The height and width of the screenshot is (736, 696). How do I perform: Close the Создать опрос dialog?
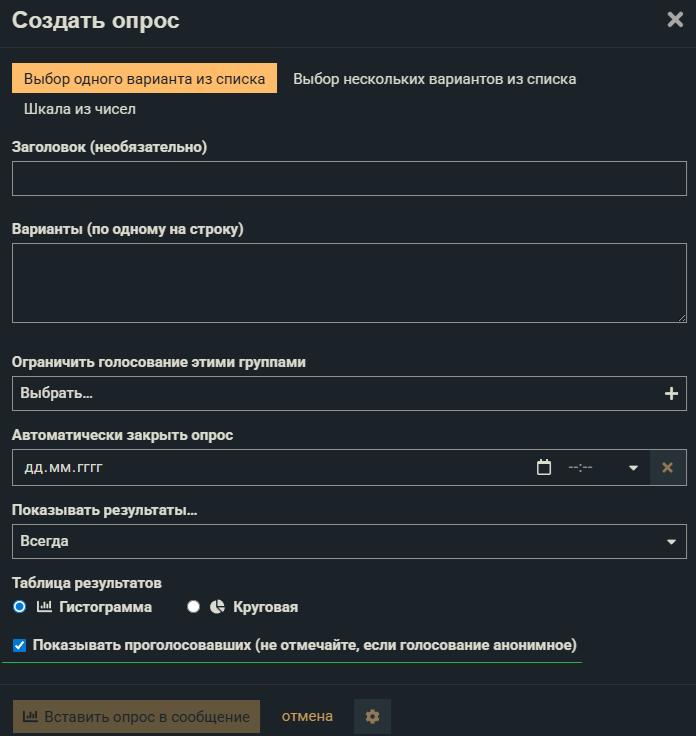tap(675, 19)
